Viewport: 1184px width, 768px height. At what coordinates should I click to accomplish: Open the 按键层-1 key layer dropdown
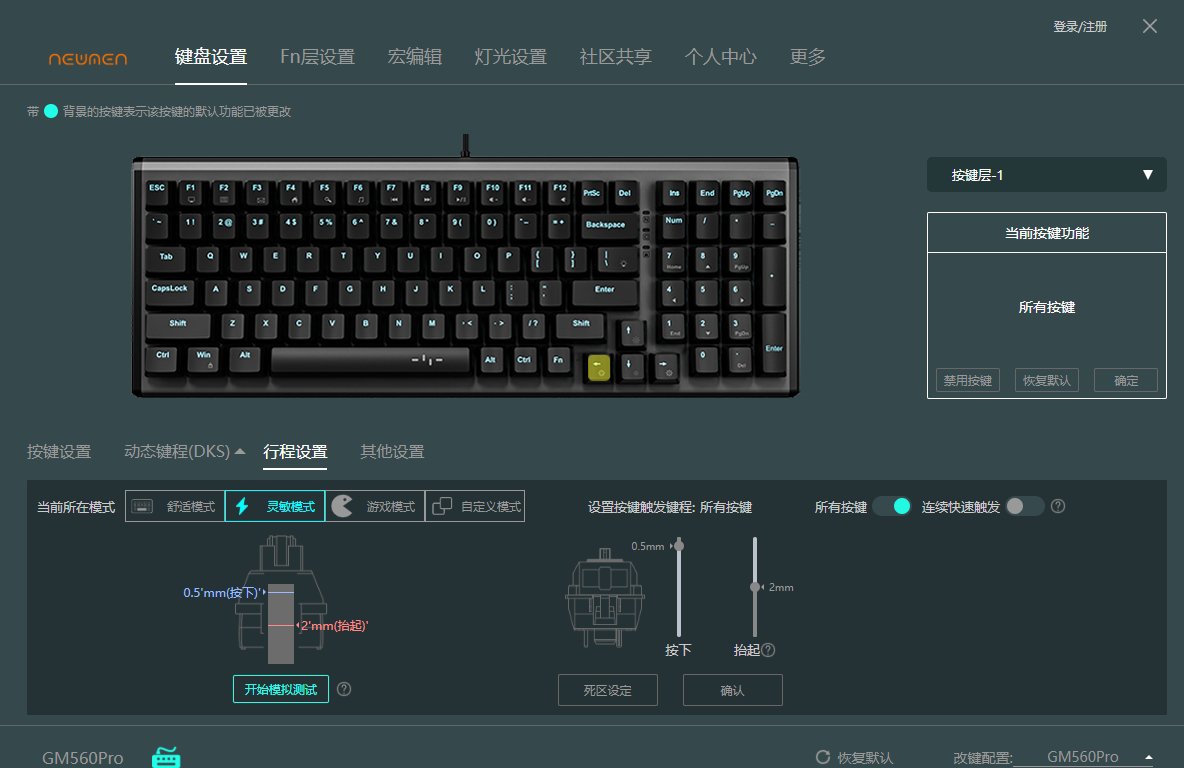coord(1047,174)
